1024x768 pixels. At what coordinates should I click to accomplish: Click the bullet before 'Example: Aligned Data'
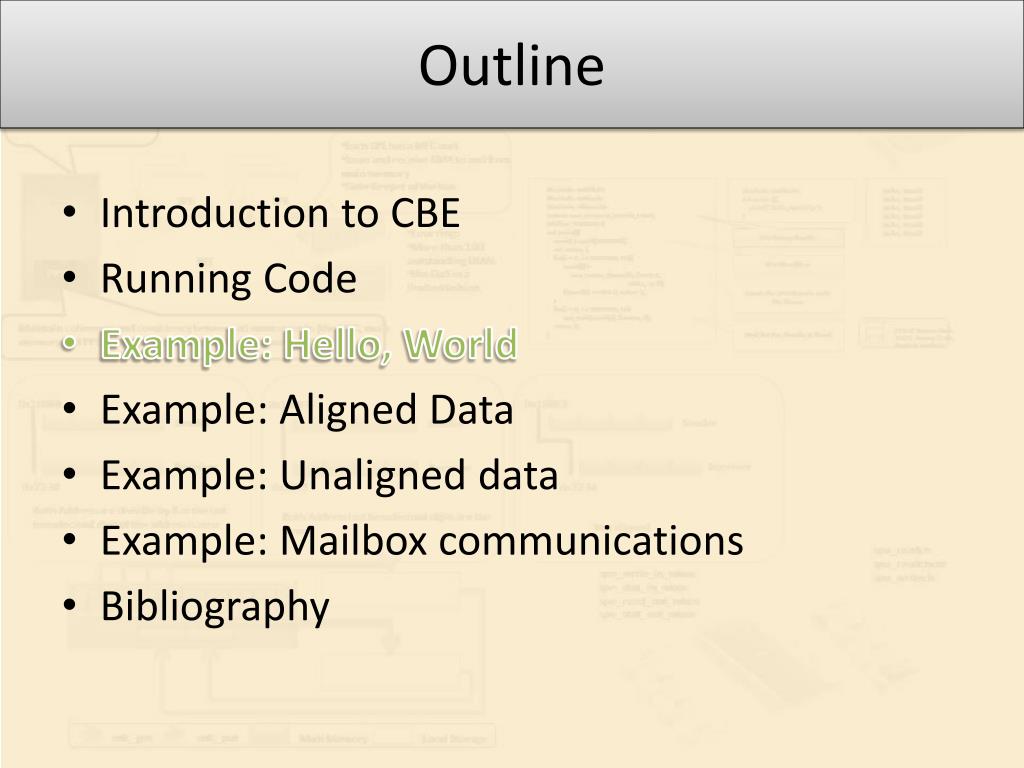coord(70,409)
